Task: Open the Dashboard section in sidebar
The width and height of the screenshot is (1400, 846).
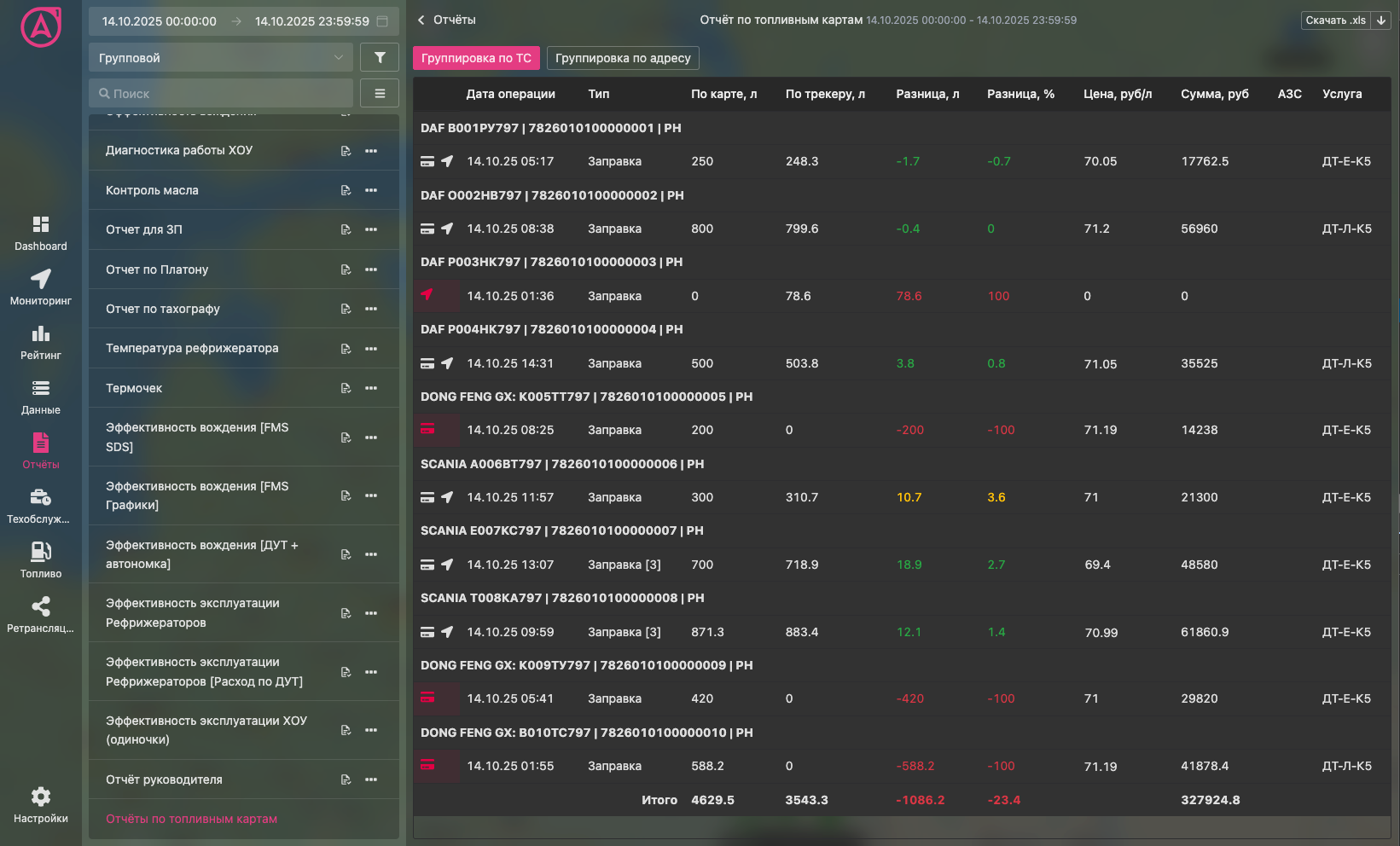Action: click(40, 233)
